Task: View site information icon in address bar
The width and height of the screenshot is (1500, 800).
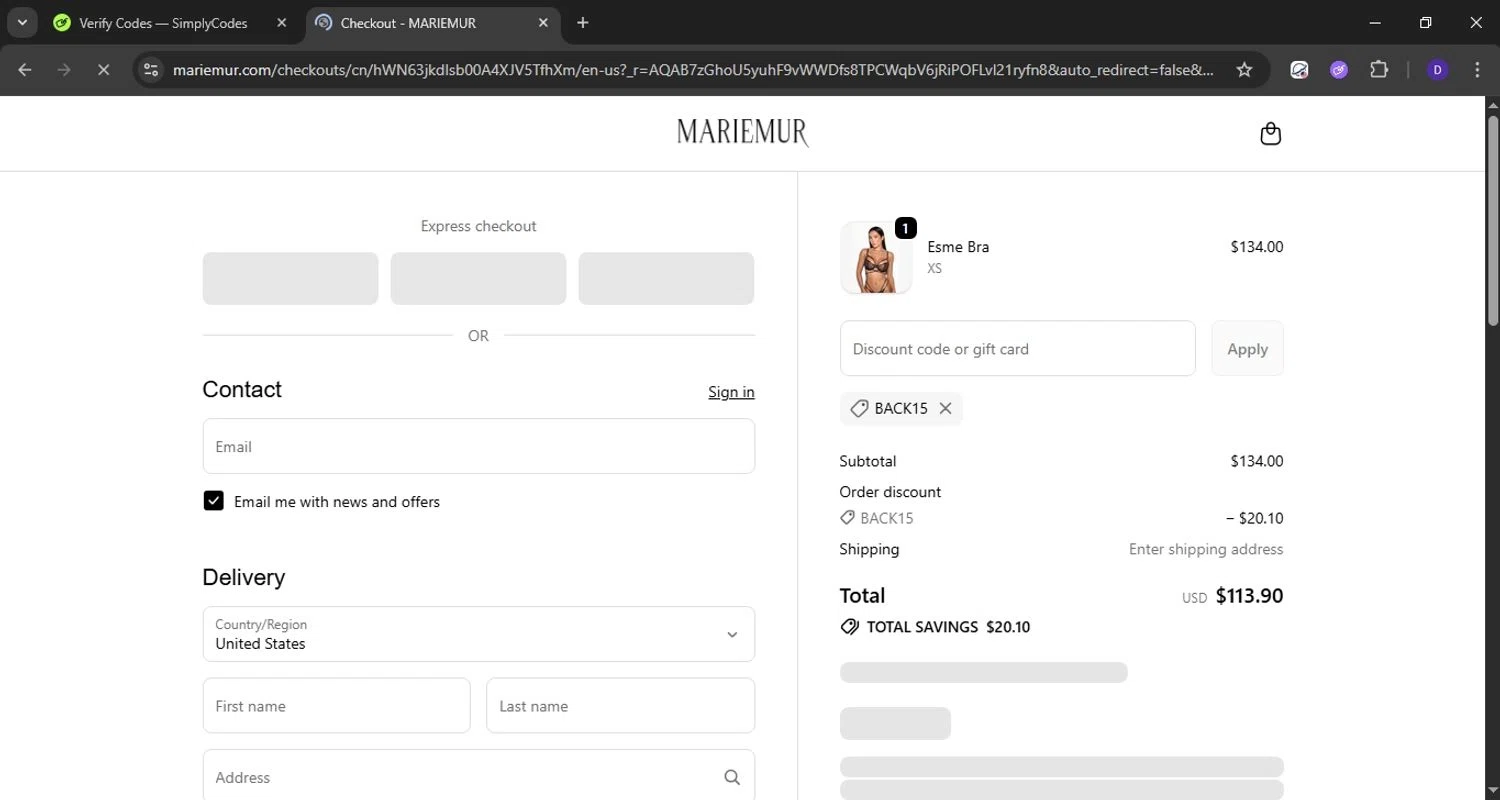Action: pos(151,69)
